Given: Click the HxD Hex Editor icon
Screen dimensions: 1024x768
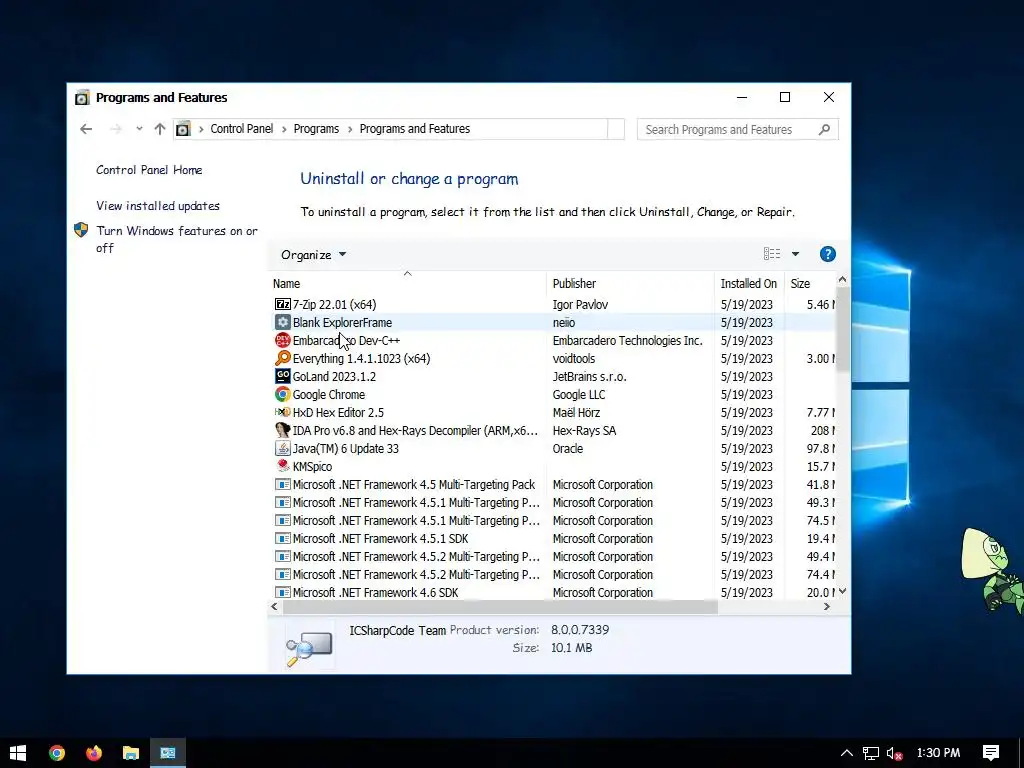Looking at the screenshot, I should 283,412.
